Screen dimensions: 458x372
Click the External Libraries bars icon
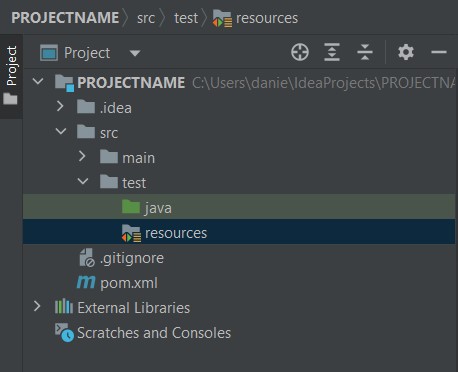click(x=64, y=307)
